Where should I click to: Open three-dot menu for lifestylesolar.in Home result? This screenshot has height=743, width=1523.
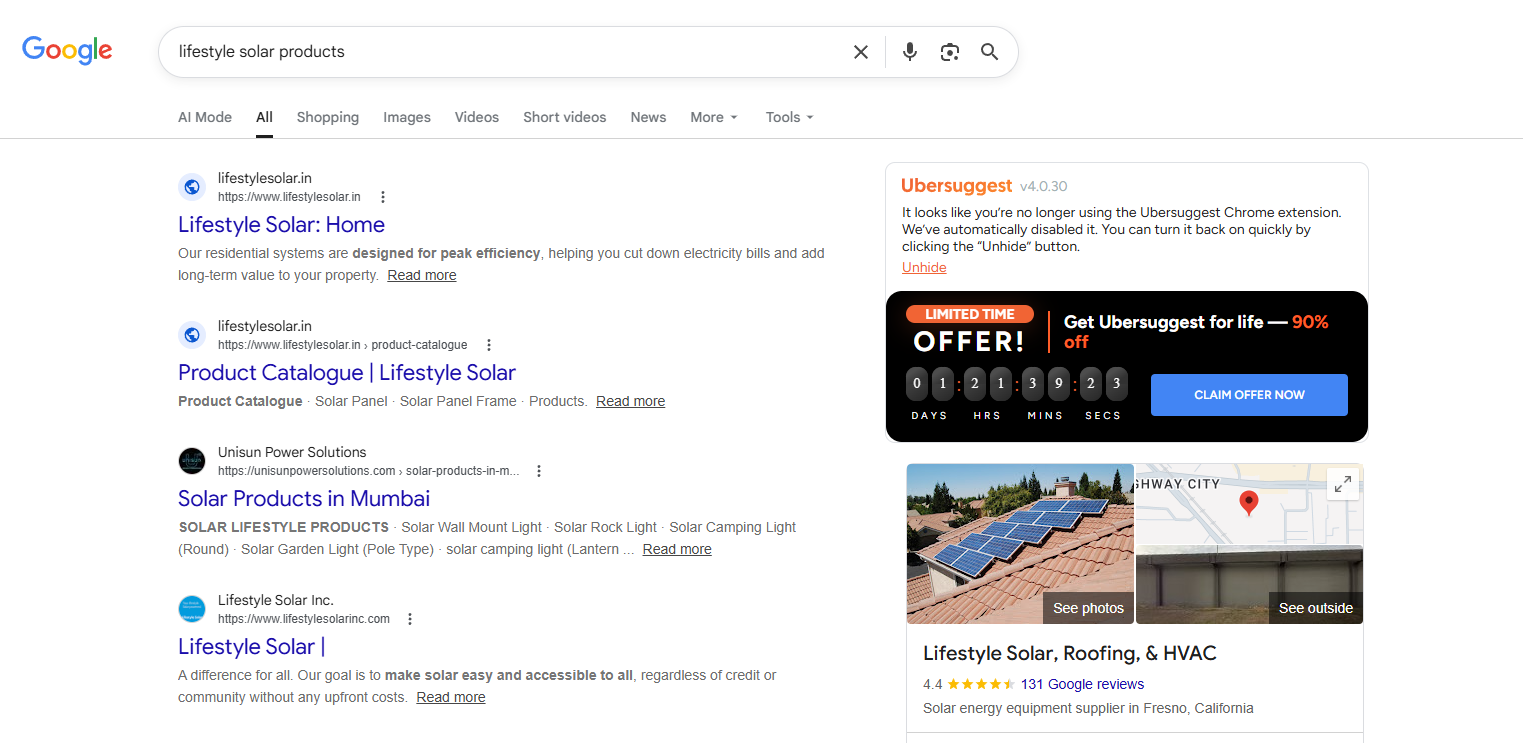pos(382,197)
